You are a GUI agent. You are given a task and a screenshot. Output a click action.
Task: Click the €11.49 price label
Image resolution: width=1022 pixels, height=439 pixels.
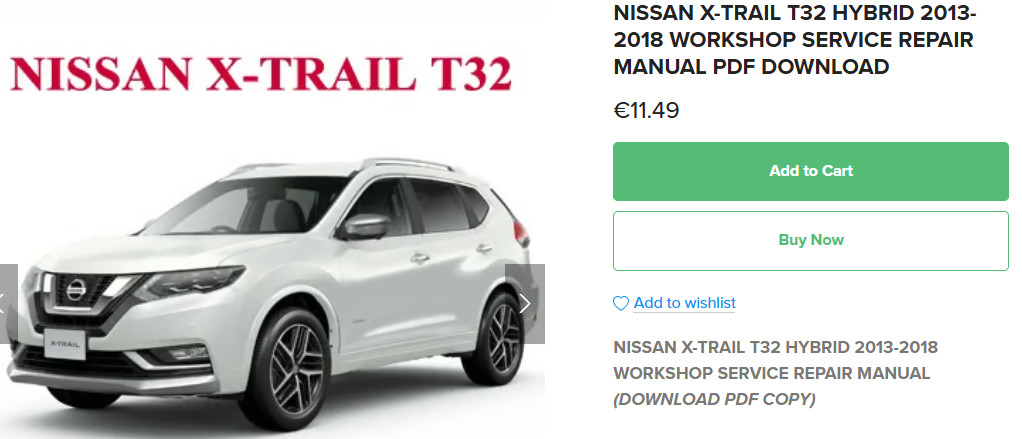click(x=646, y=111)
